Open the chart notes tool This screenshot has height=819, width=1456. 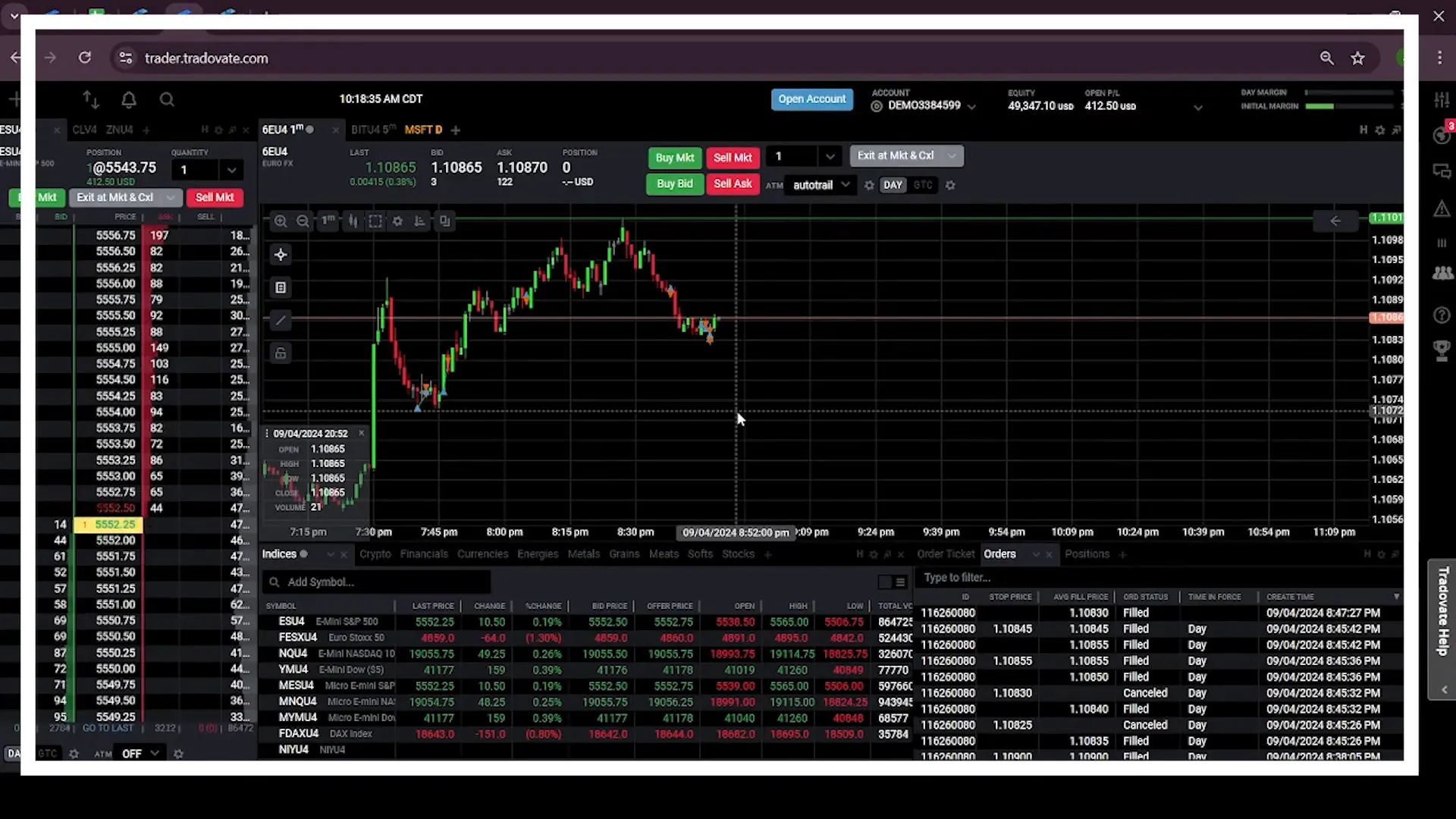281,287
